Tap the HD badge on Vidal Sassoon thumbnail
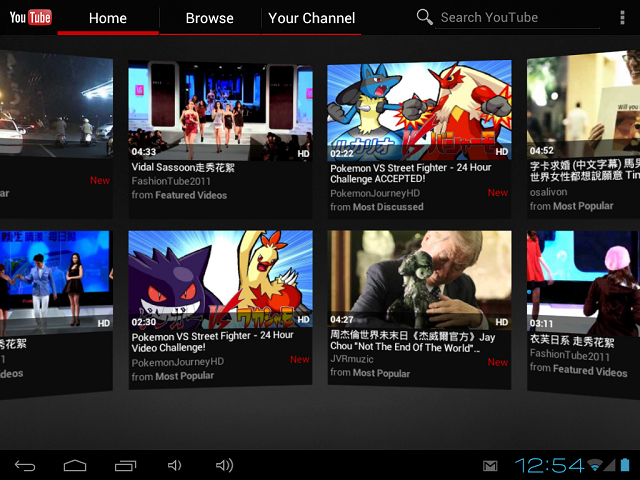The width and height of the screenshot is (640, 480). pos(303,153)
